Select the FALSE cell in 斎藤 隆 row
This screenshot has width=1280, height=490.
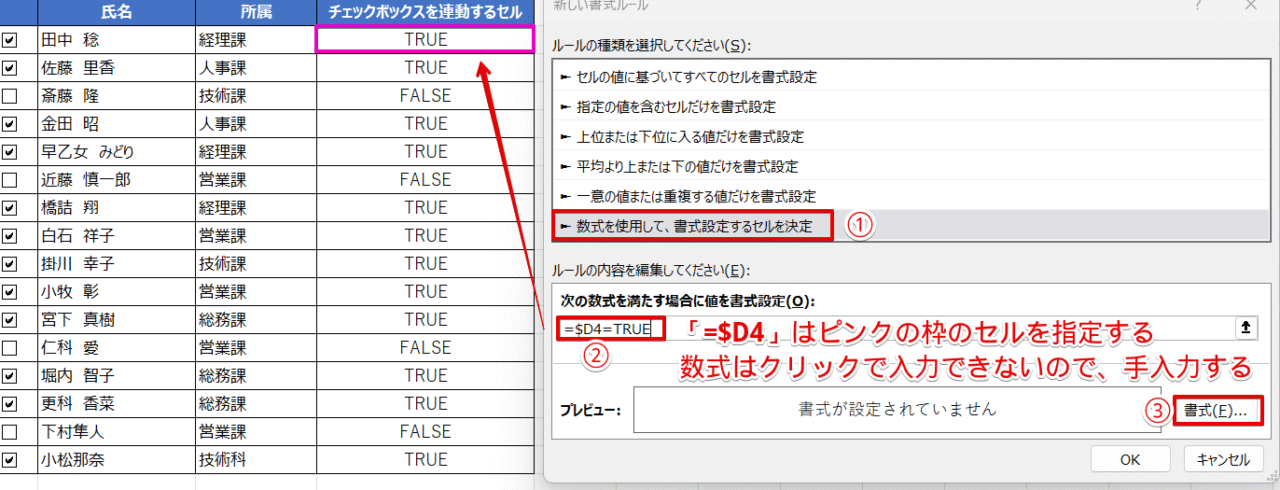tap(425, 97)
